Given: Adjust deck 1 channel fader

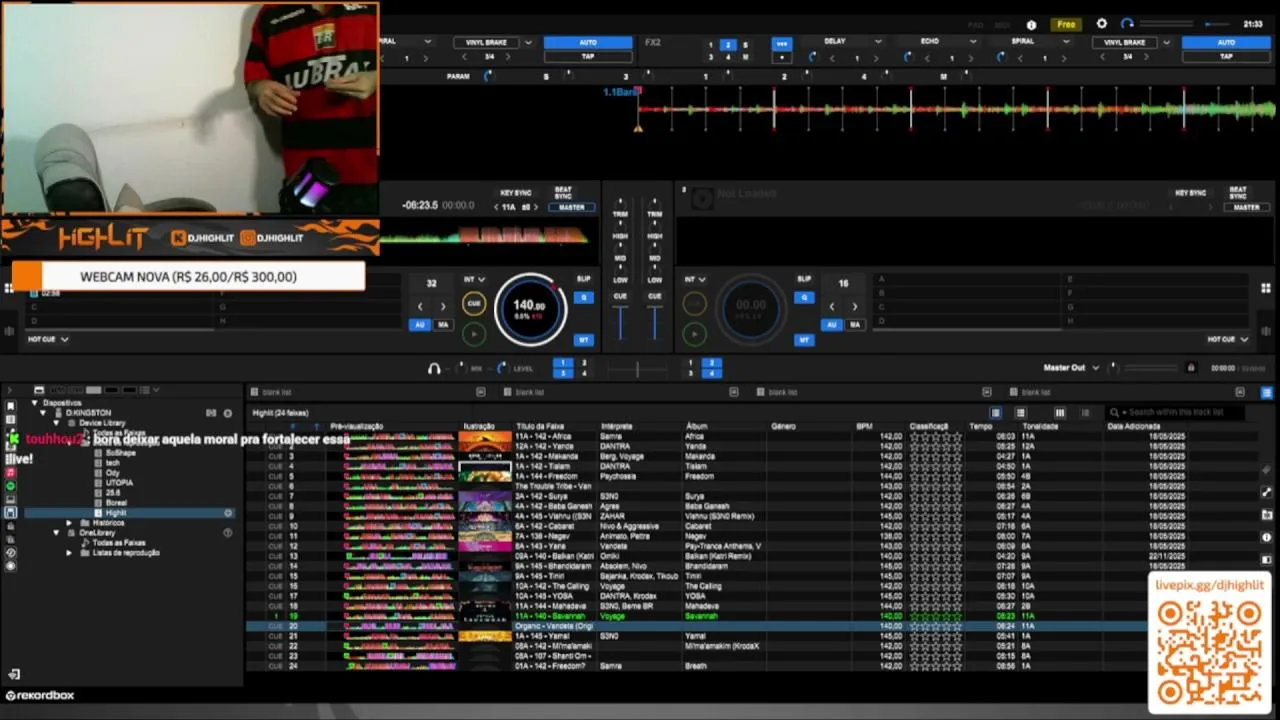Looking at the screenshot, I should [x=620, y=322].
